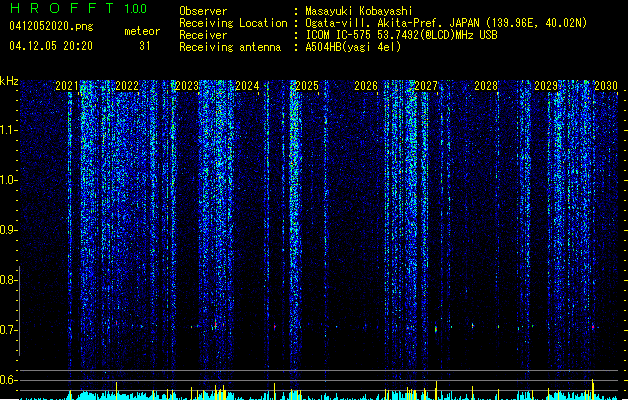Image resolution: width=629 pixels, height=400 pixels.
Task: Click the Receiving antenna label
Action: tap(230, 47)
